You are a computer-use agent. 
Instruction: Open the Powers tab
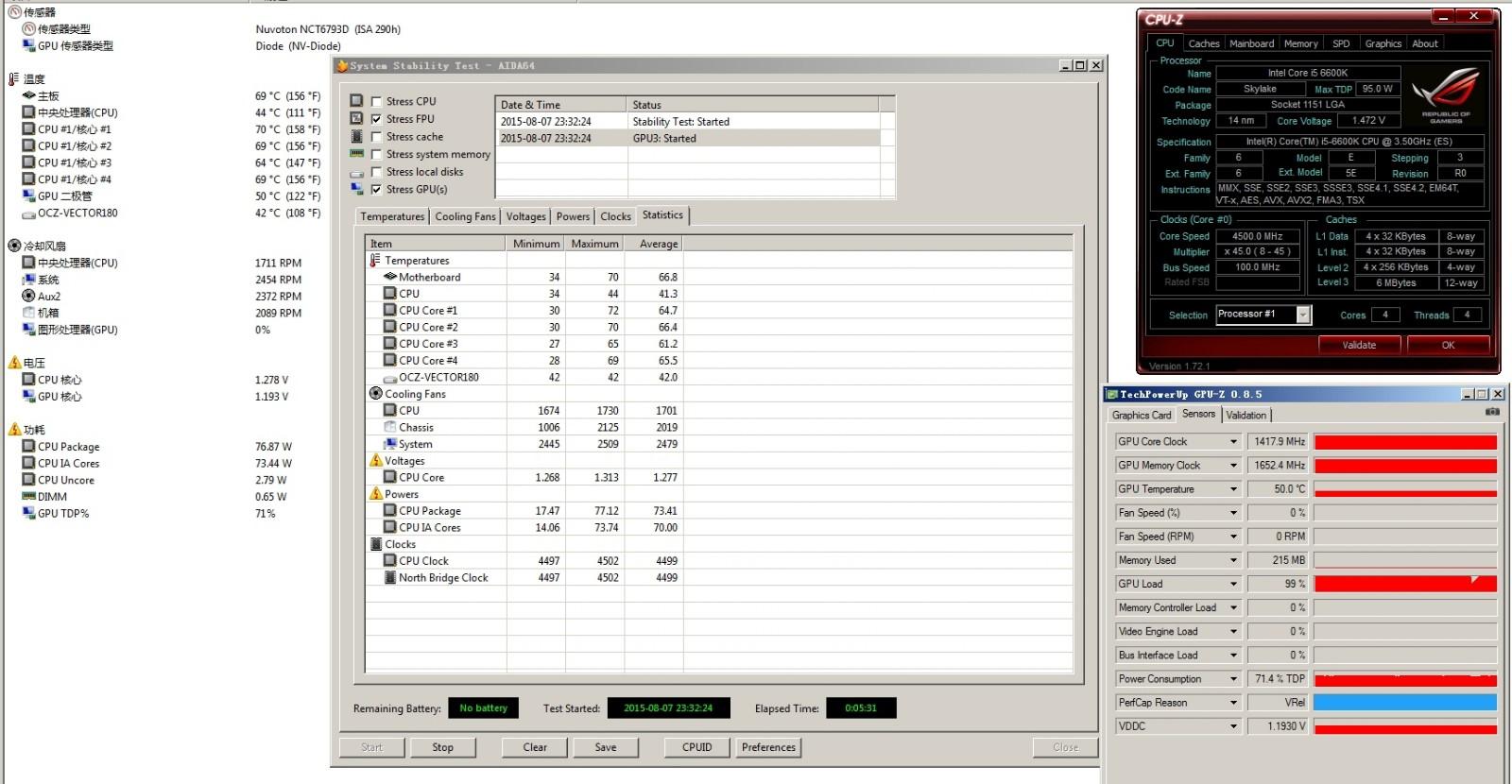[x=573, y=216]
